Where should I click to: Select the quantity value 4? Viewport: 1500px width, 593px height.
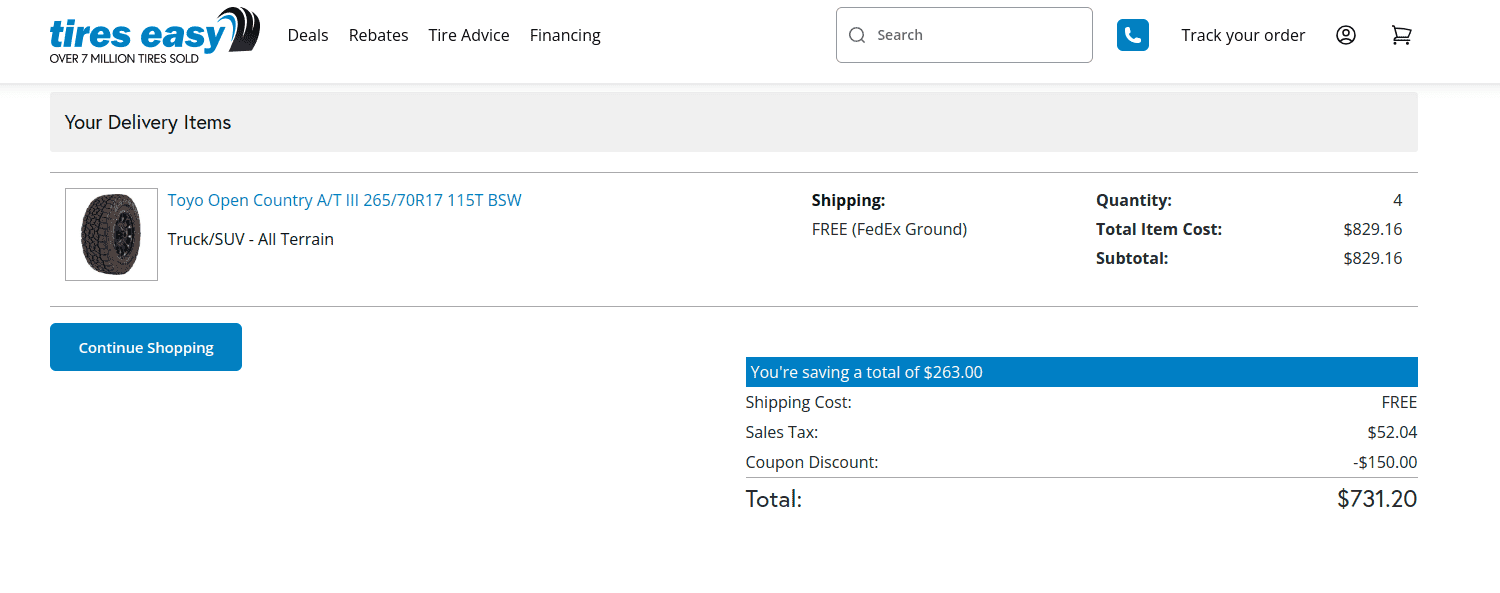pyautogui.click(x=1397, y=200)
